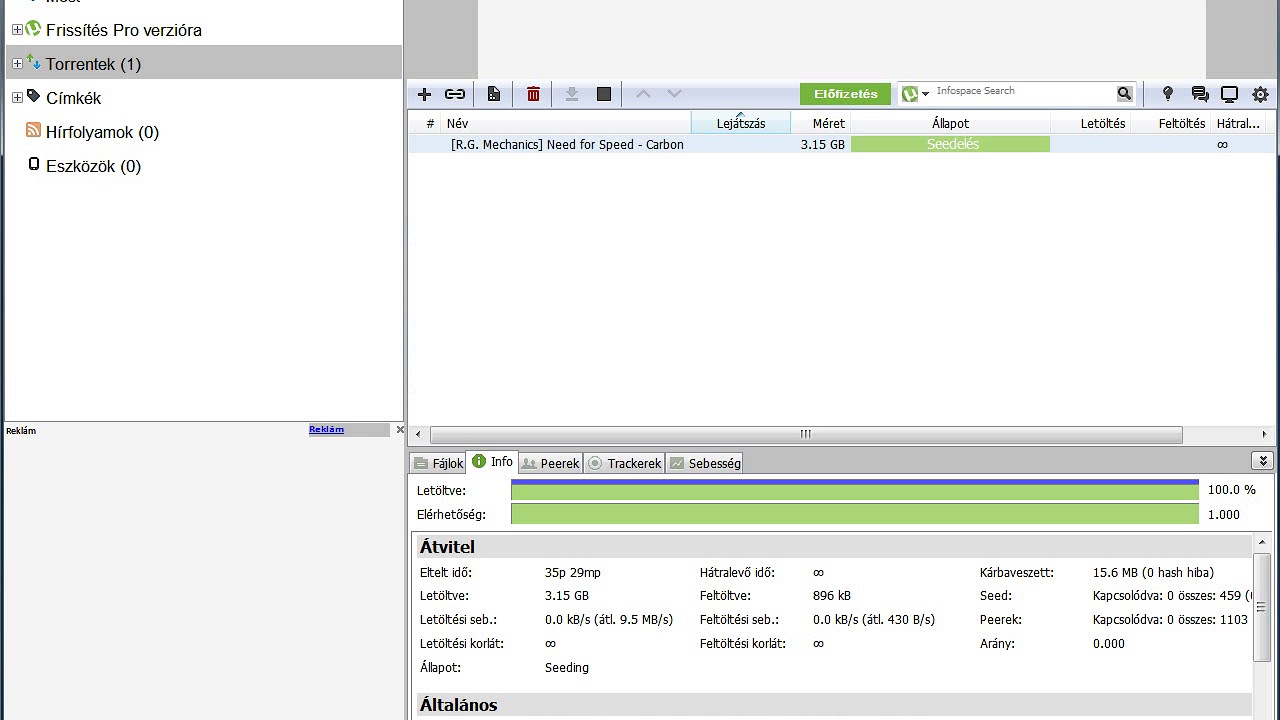
Task: Click the 100.0 % downloaded value
Action: click(x=1232, y=490)
